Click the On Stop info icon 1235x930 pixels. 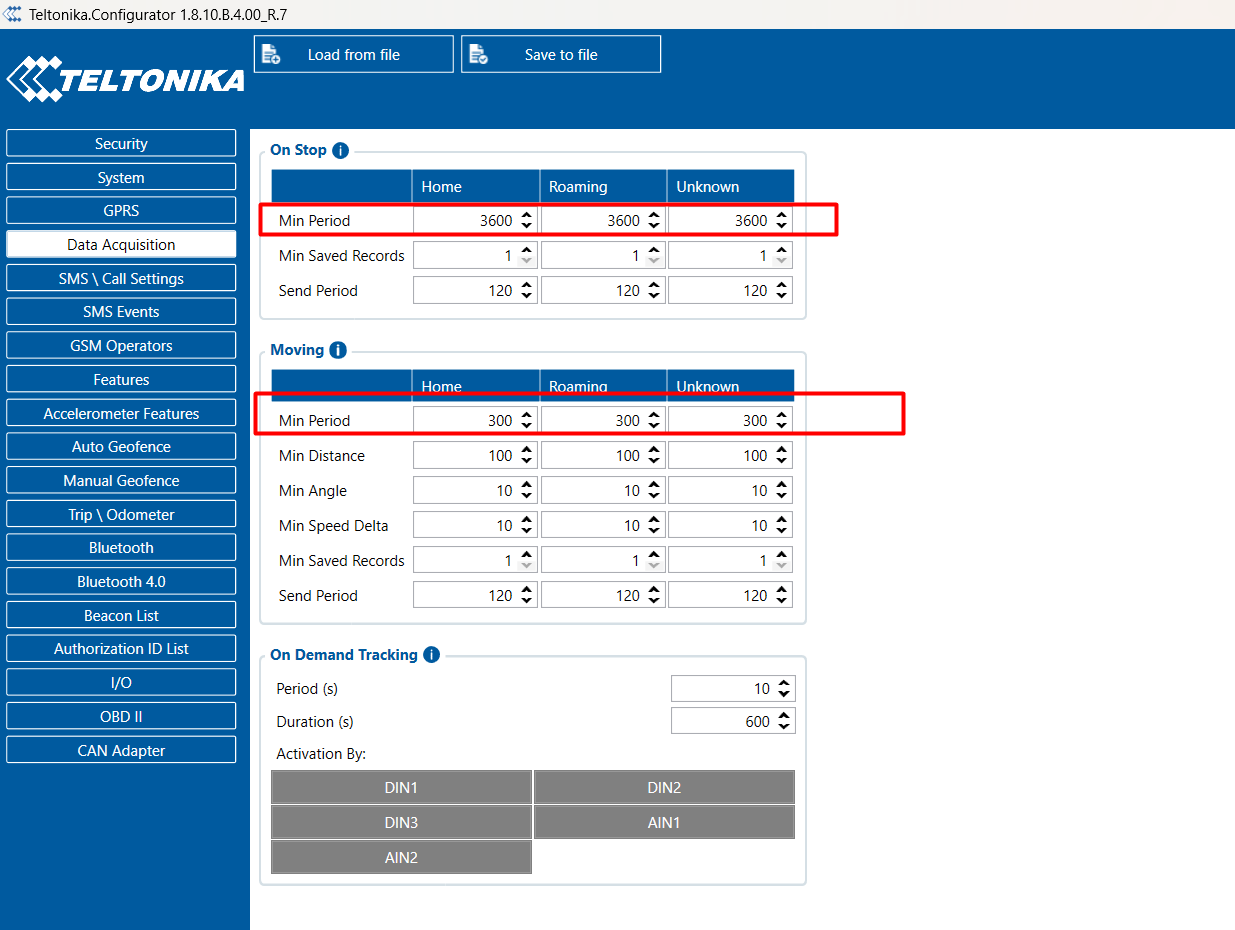(x=340, y=151)
